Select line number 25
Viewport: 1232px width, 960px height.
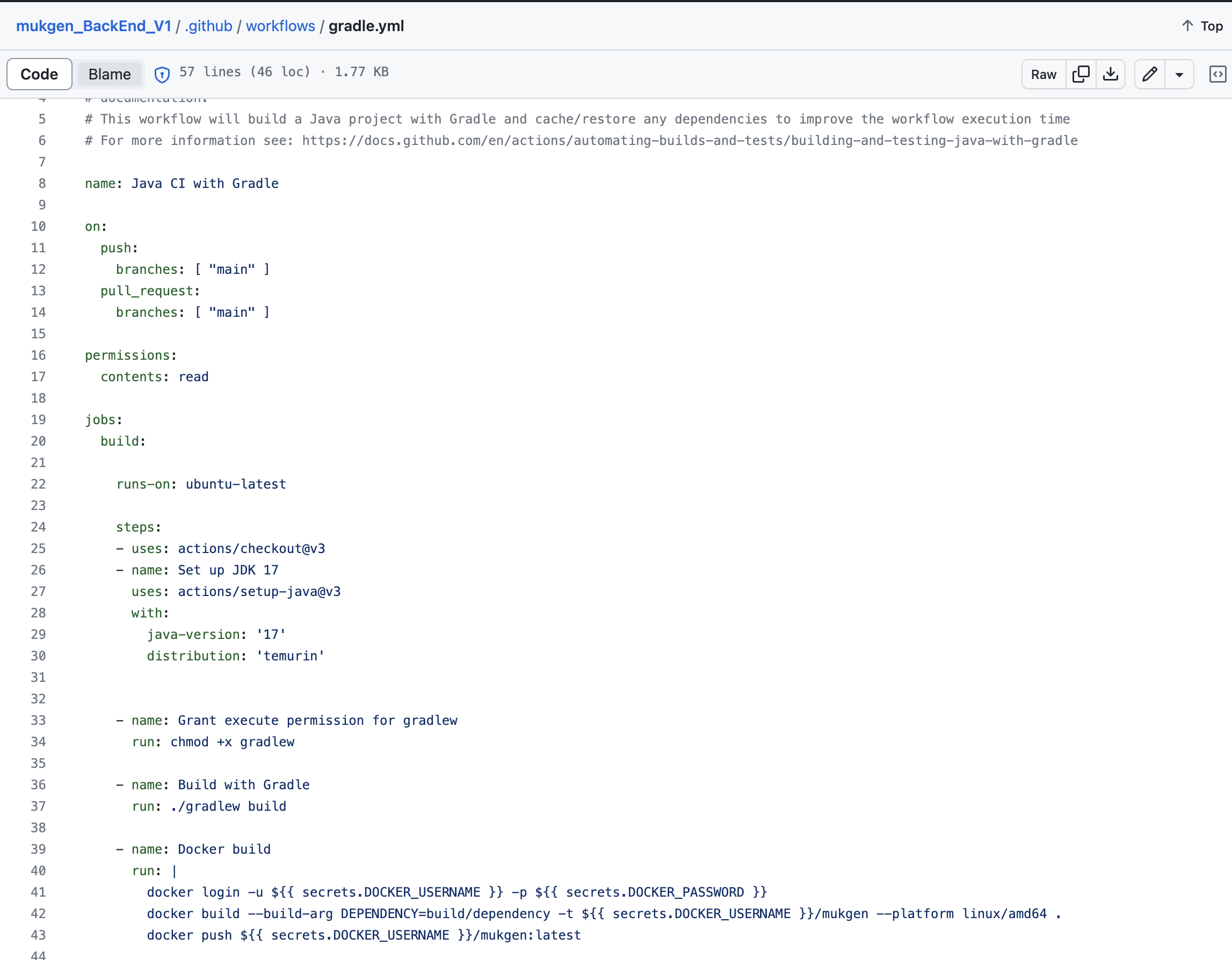pyautogui.click(x=38, y=548)
